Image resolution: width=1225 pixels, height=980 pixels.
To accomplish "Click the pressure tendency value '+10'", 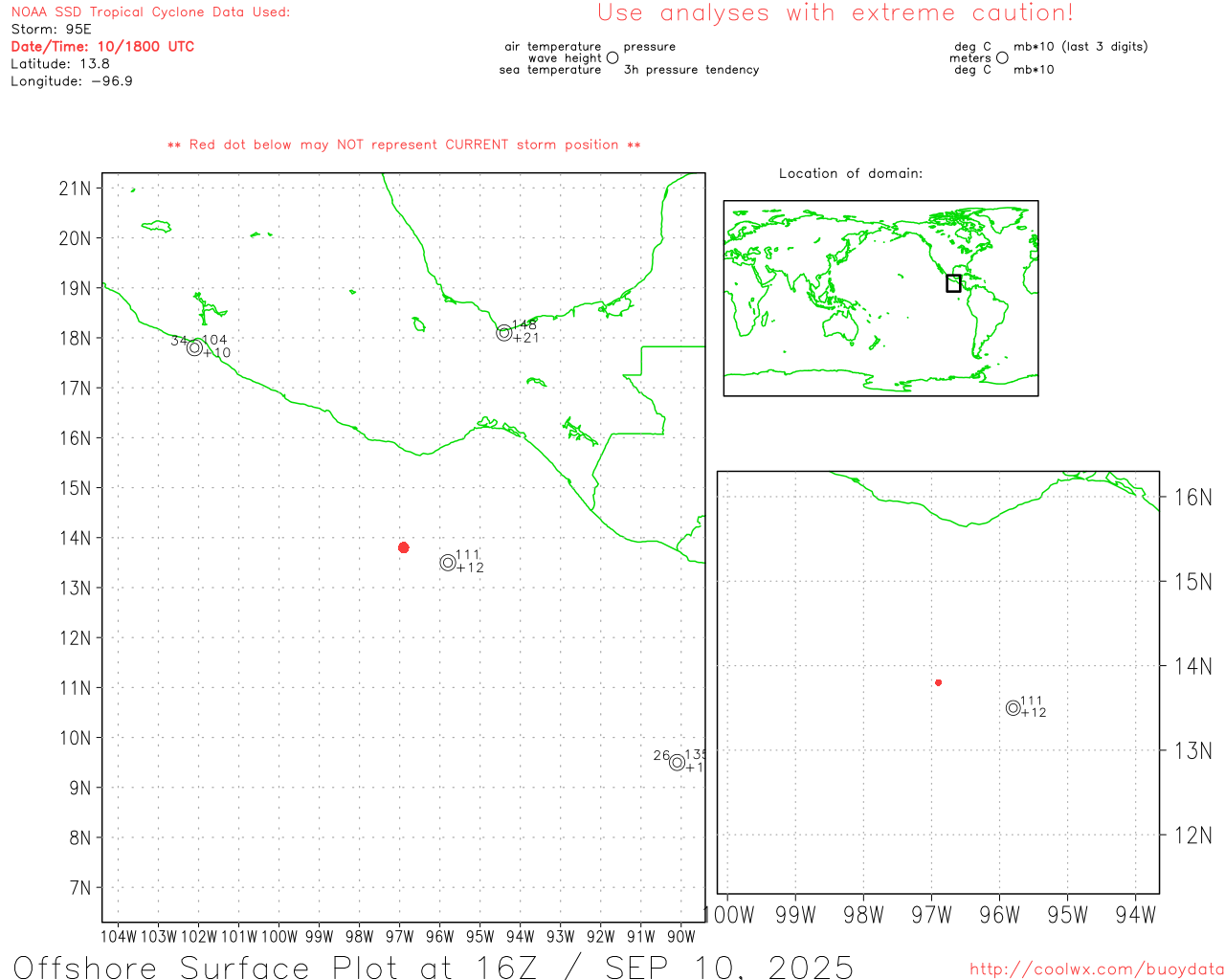I will 217,353.
